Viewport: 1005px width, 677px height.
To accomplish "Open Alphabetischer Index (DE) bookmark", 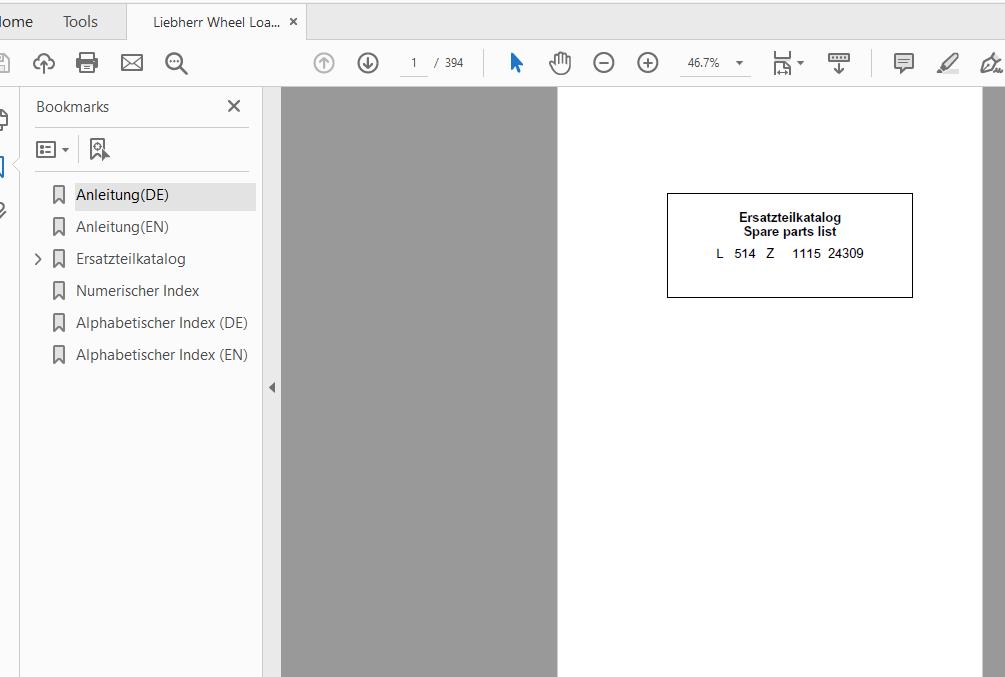I will [x=162, y=323].
